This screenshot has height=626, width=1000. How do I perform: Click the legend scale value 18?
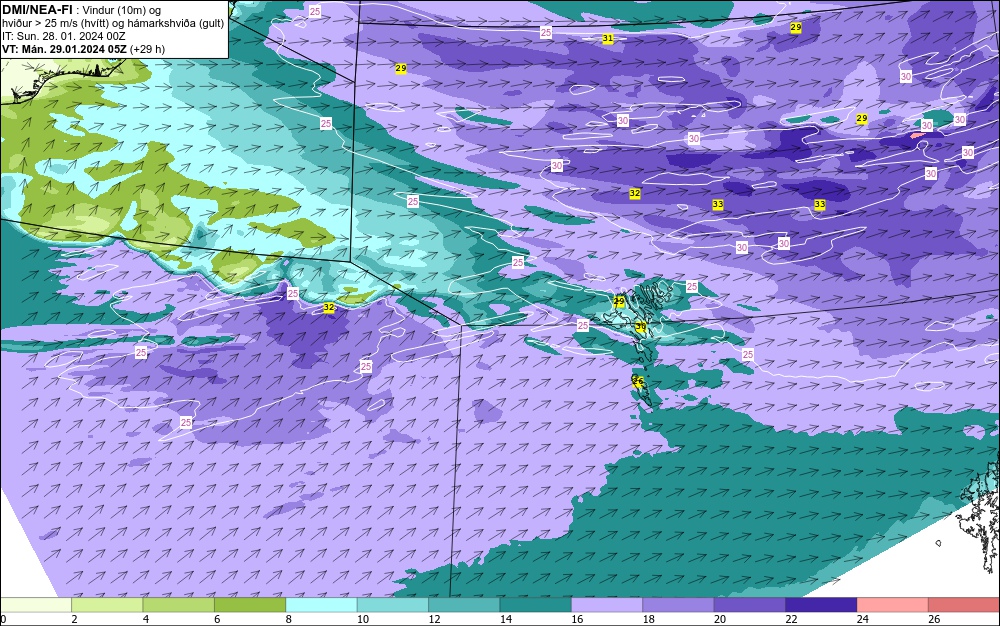click(649, 619)
